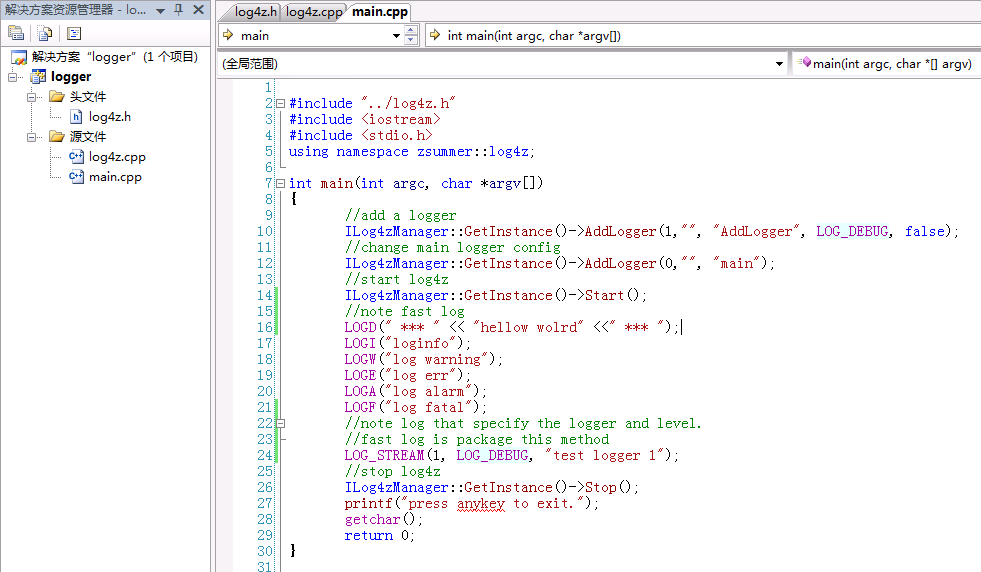Select main.cpp in the Solution Explorer
Viewport: 981px width, 572px height.
point(114,177)
